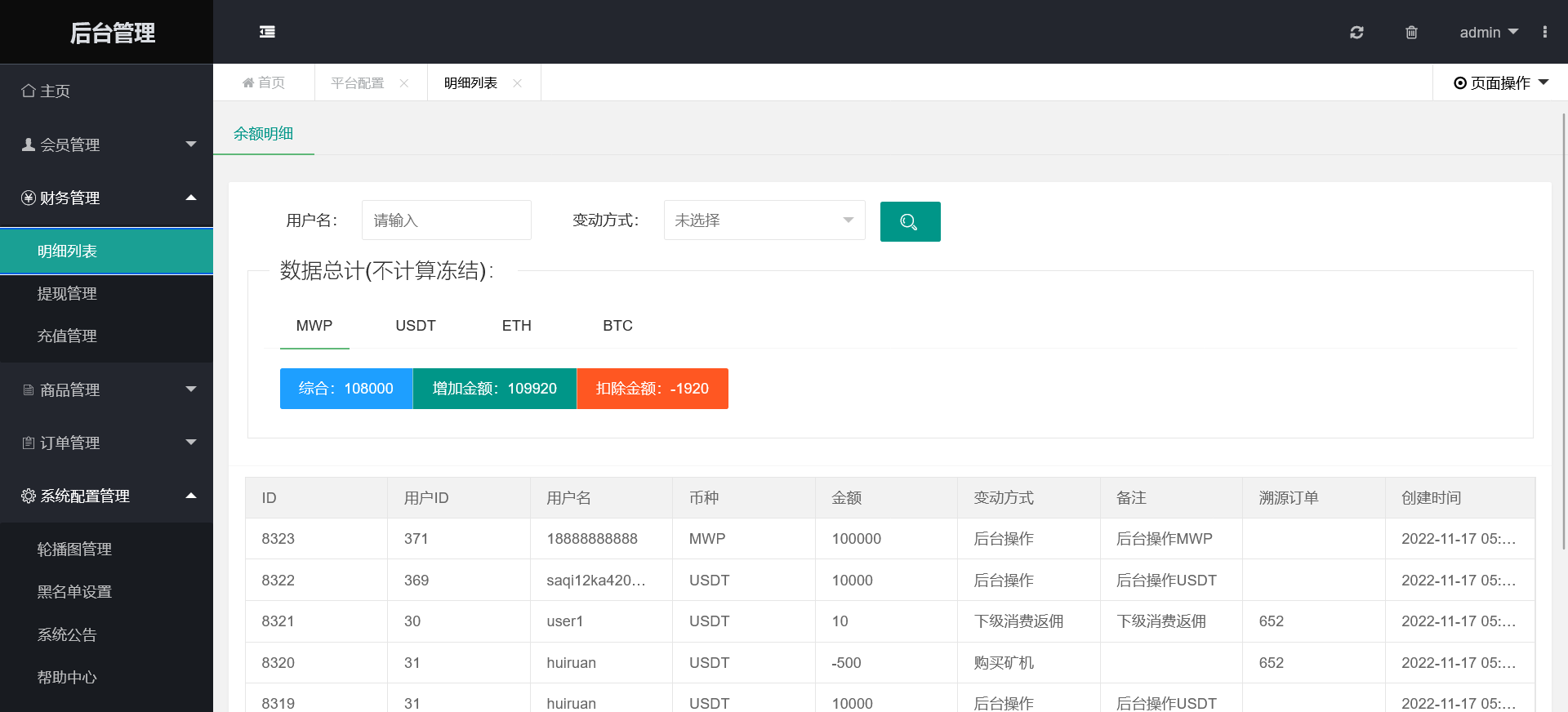Click the refresh icon in top bar
1568x712 pixels.
click(x=1356, y=33)
